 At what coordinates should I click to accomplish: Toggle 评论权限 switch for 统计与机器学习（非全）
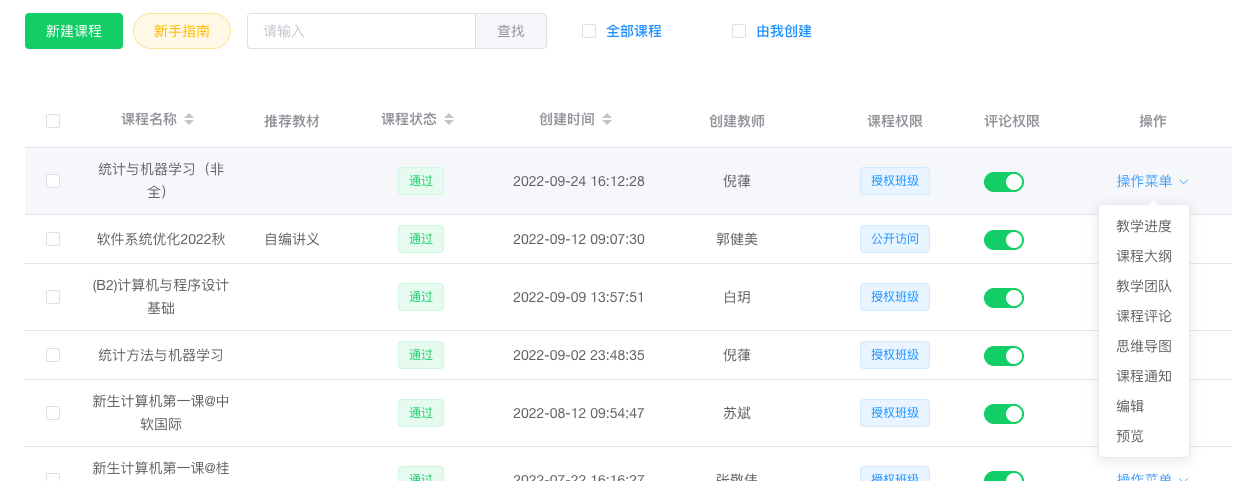click(1003, 181)
